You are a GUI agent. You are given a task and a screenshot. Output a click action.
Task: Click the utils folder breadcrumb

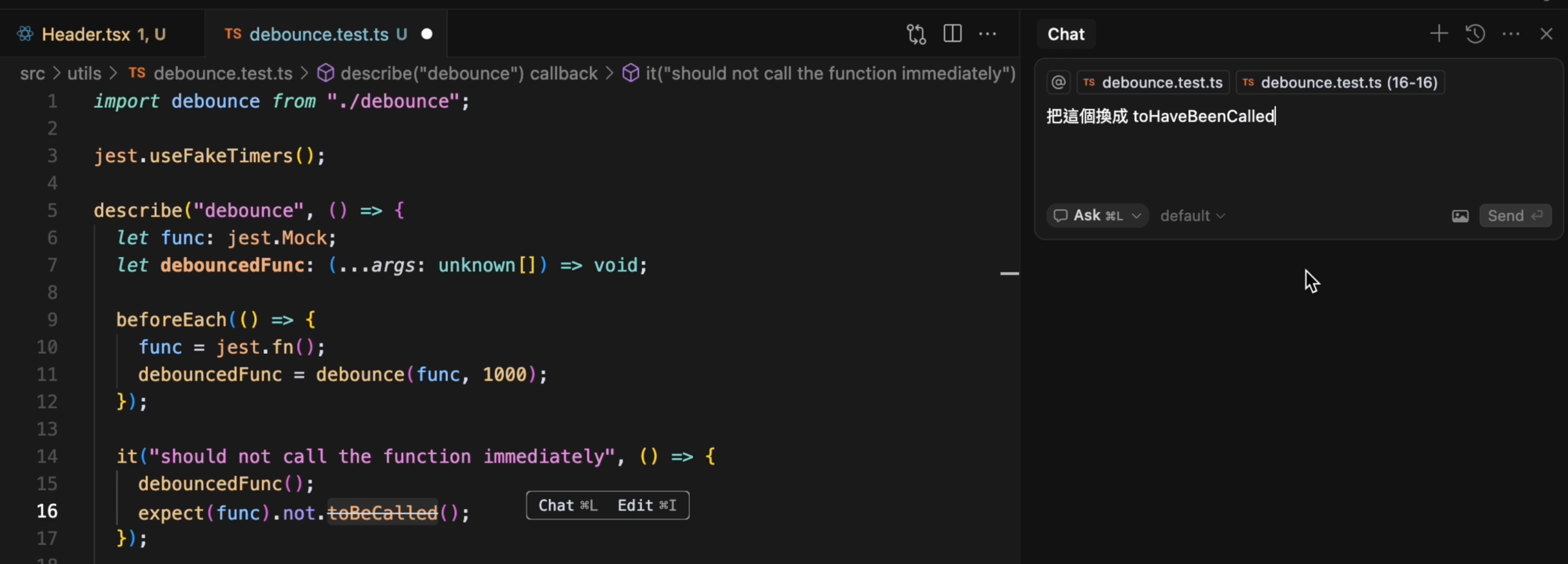pos(84,73)
